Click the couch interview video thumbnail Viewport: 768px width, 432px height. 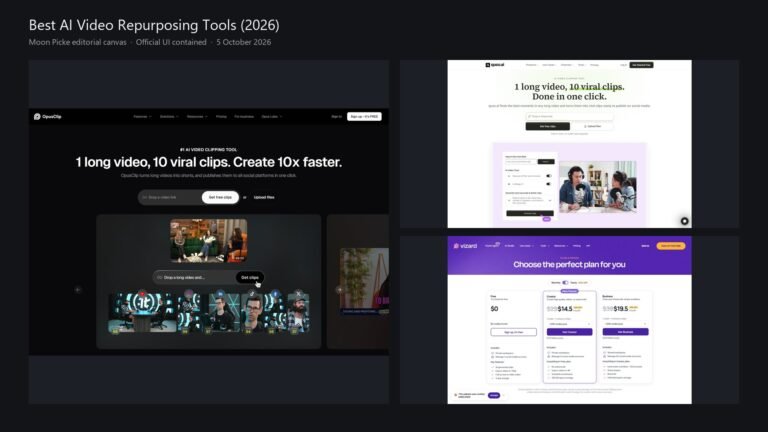pyautogui.click(x=209, y=240)
